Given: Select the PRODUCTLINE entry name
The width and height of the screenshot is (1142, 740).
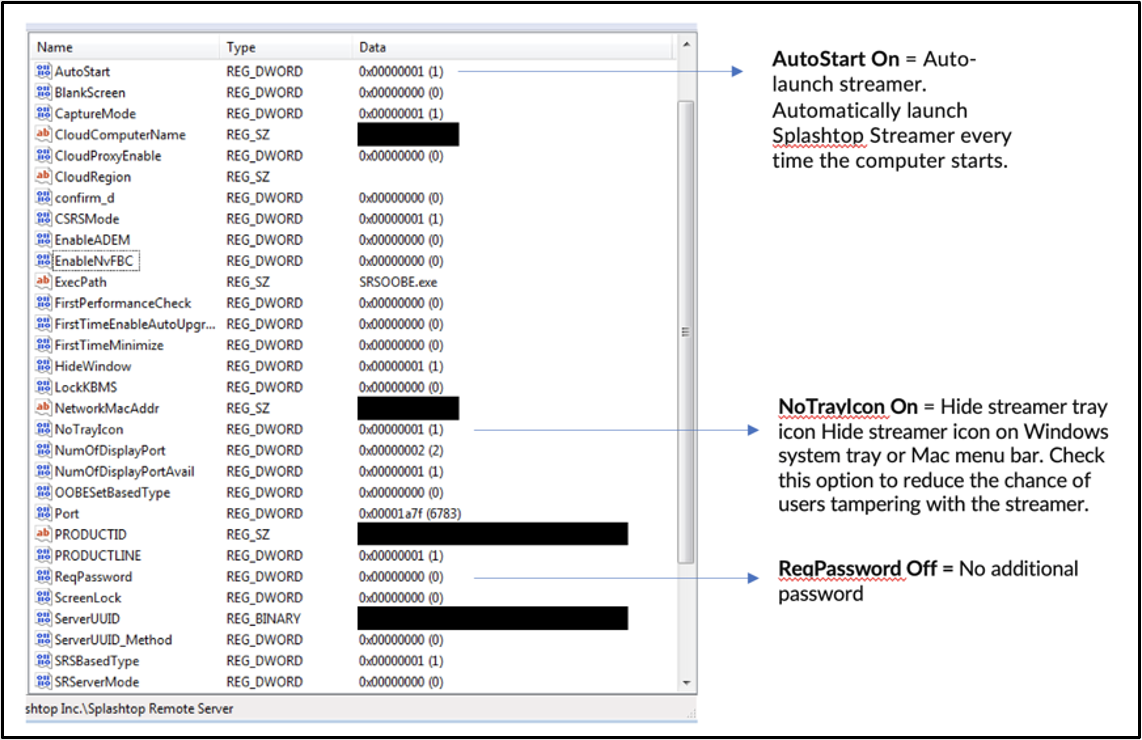Looking at the screenshot, I should click(x=98, y=556).
